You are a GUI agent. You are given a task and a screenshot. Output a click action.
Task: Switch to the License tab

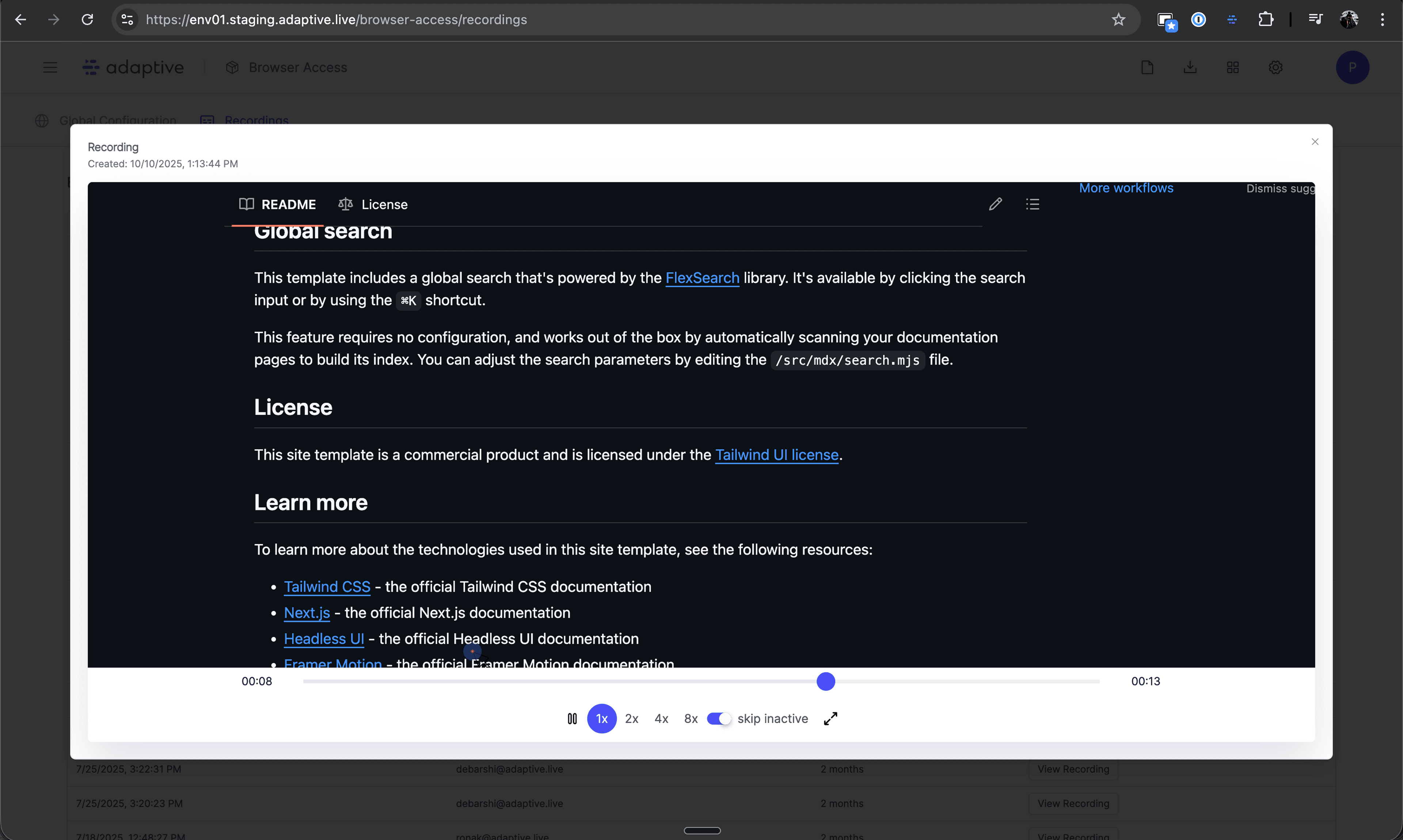pos(373,204)
